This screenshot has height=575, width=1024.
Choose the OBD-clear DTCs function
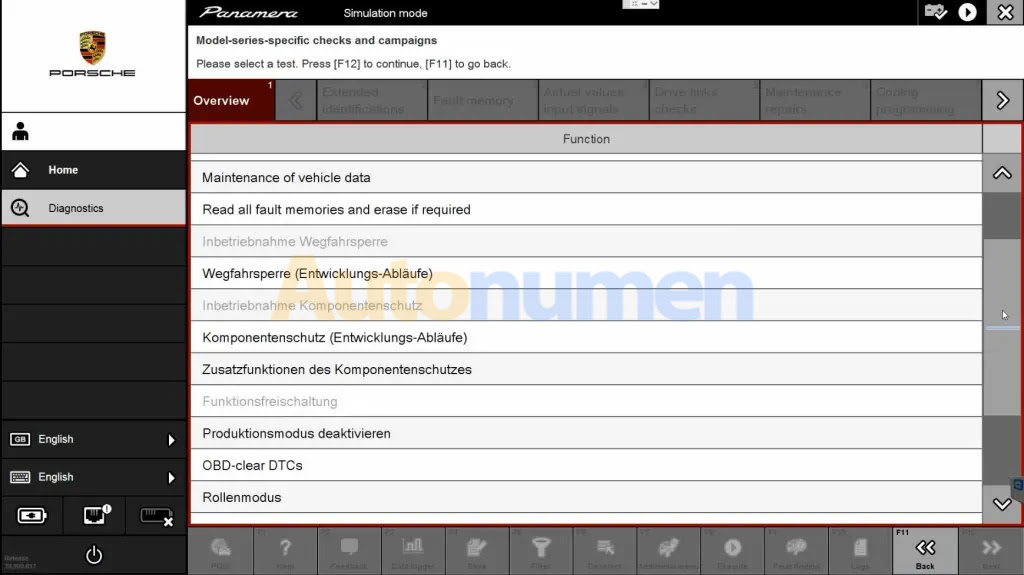pos(585,466)
